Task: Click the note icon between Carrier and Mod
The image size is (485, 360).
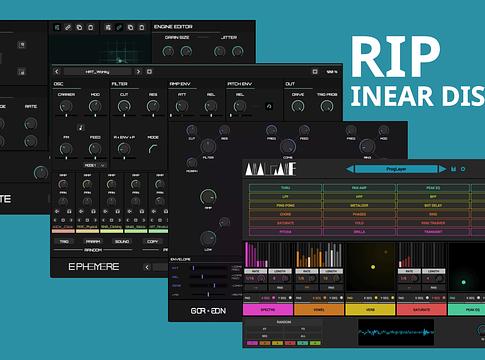Action: pyautogui.click(x=81, y=127)
